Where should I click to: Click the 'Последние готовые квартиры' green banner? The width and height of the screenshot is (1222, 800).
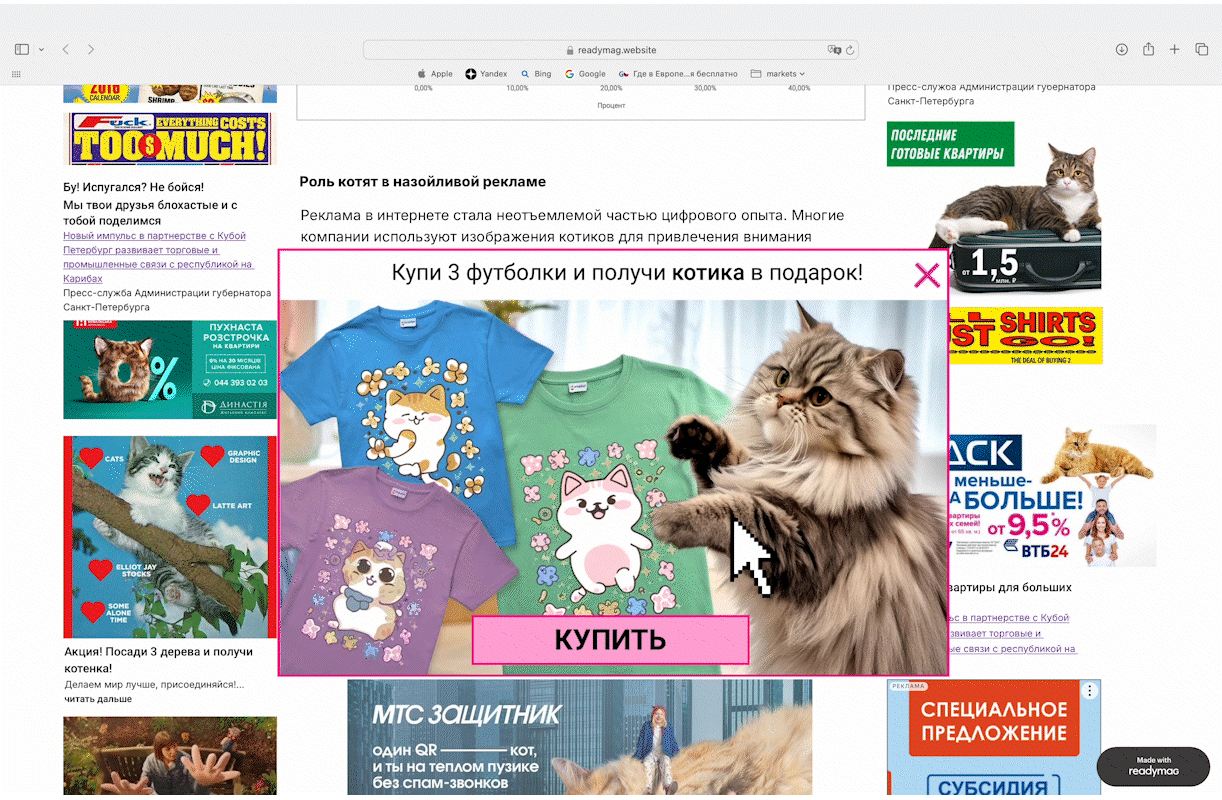point(950,144)
